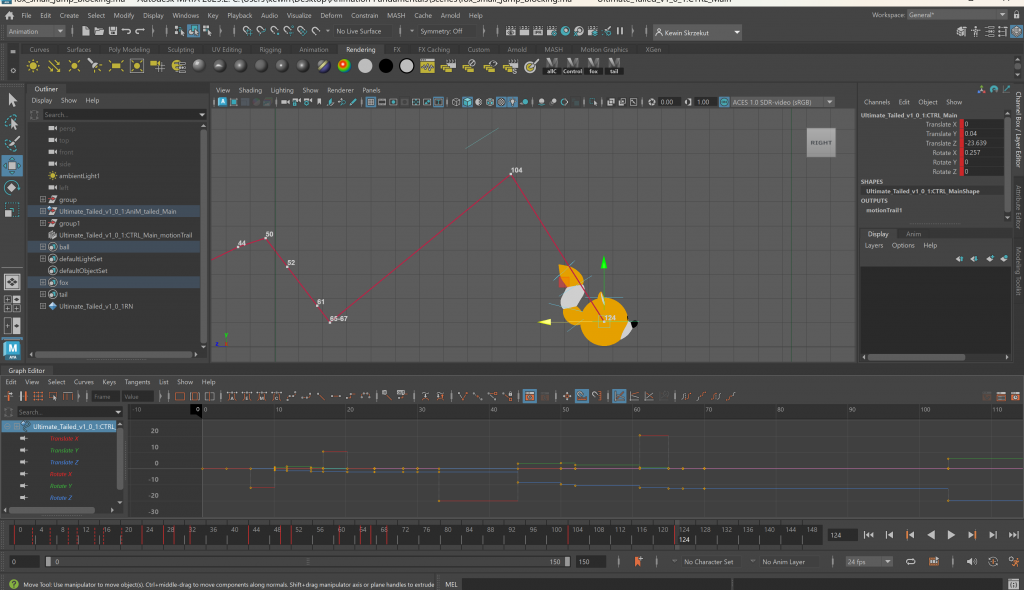Viewport: 1024px width, 590px height.
Task: Toggle wireframe display in viewport toolbar
Action: coord(456,102)
